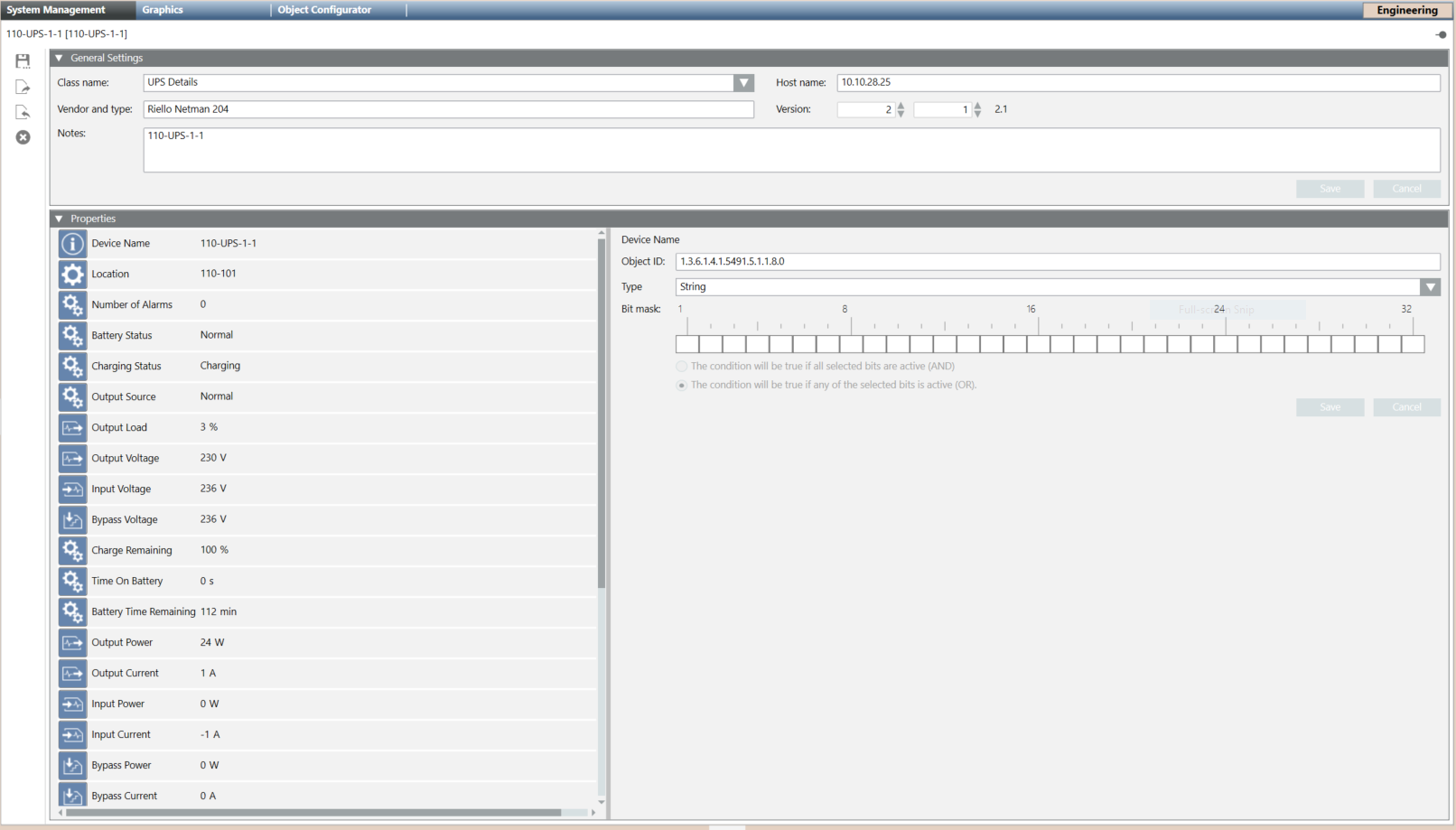Select the Device Name info icon
Screen dimensions: 1456x830
pyautogui.click(x=72, y=243)
